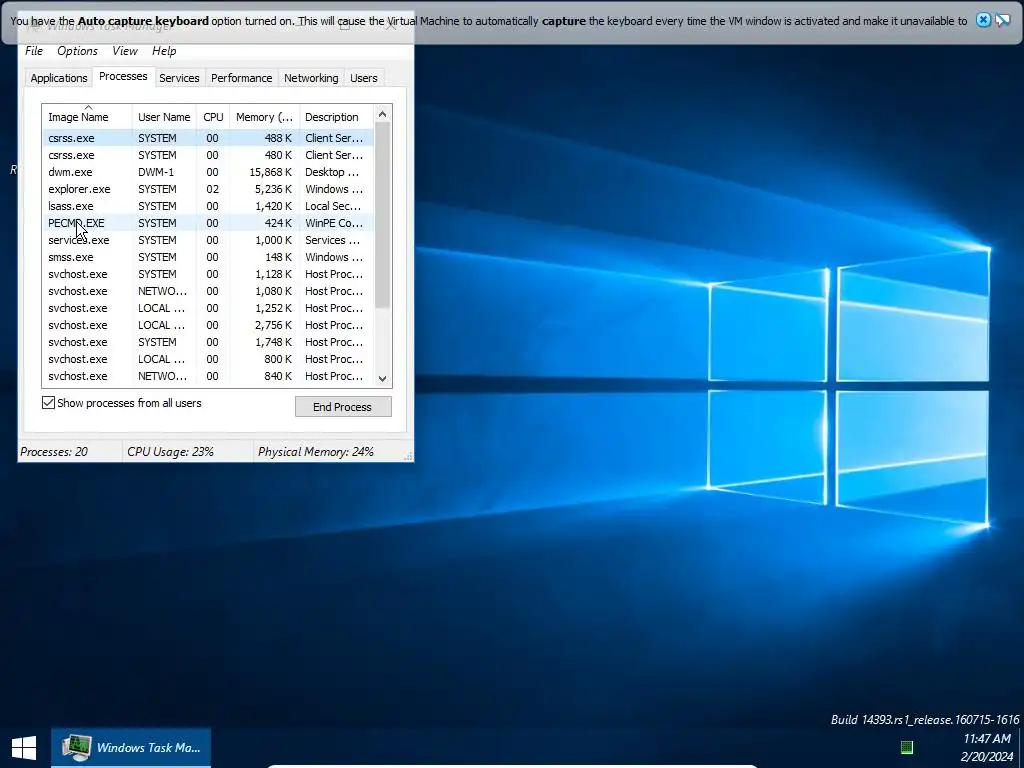This screenshot has height=768, width=1024.
Task: Select svchost.exe row using 1,748 K
Action: [x=208, y=342]
